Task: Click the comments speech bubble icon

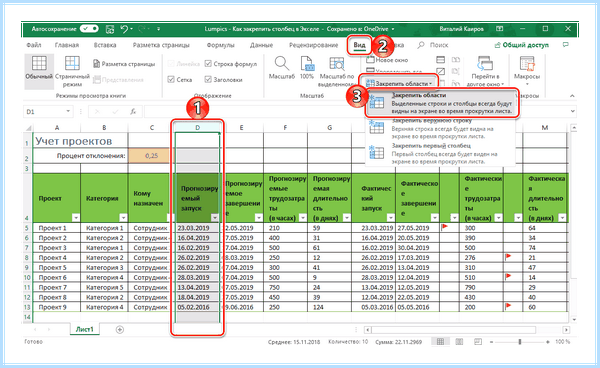Action: click(566, 45)
